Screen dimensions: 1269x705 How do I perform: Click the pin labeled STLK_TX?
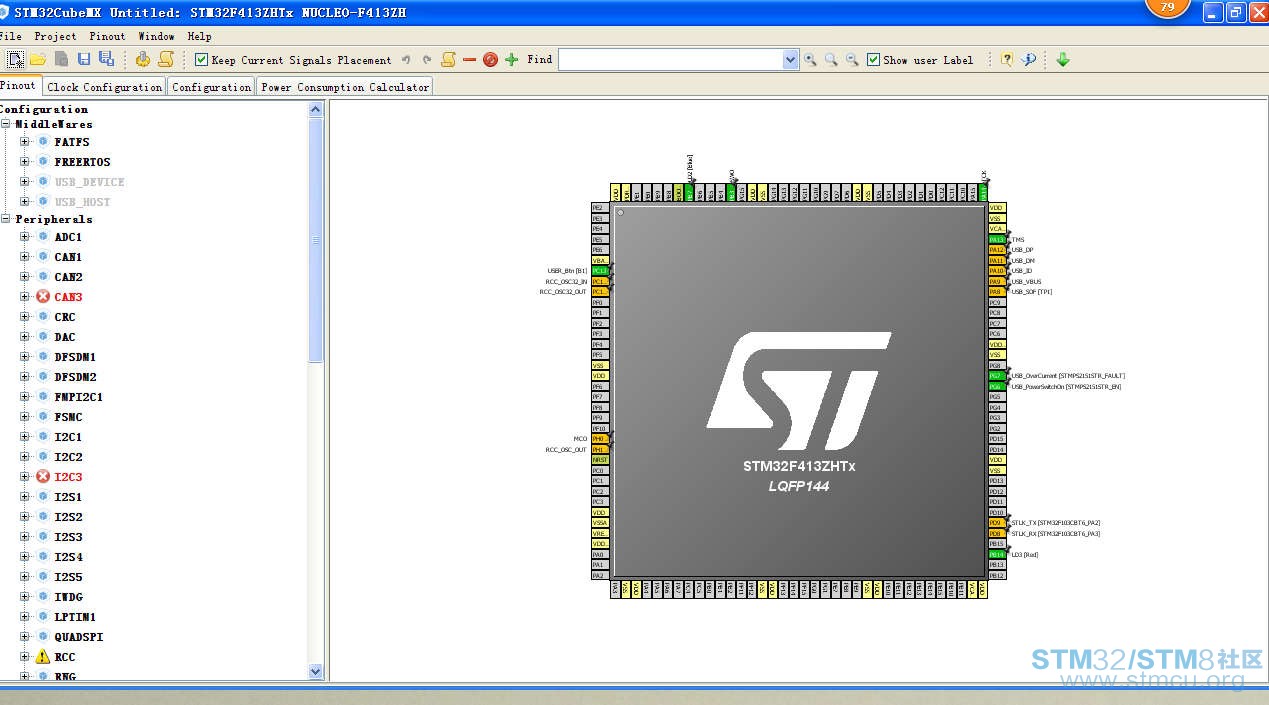click(996, 523)
